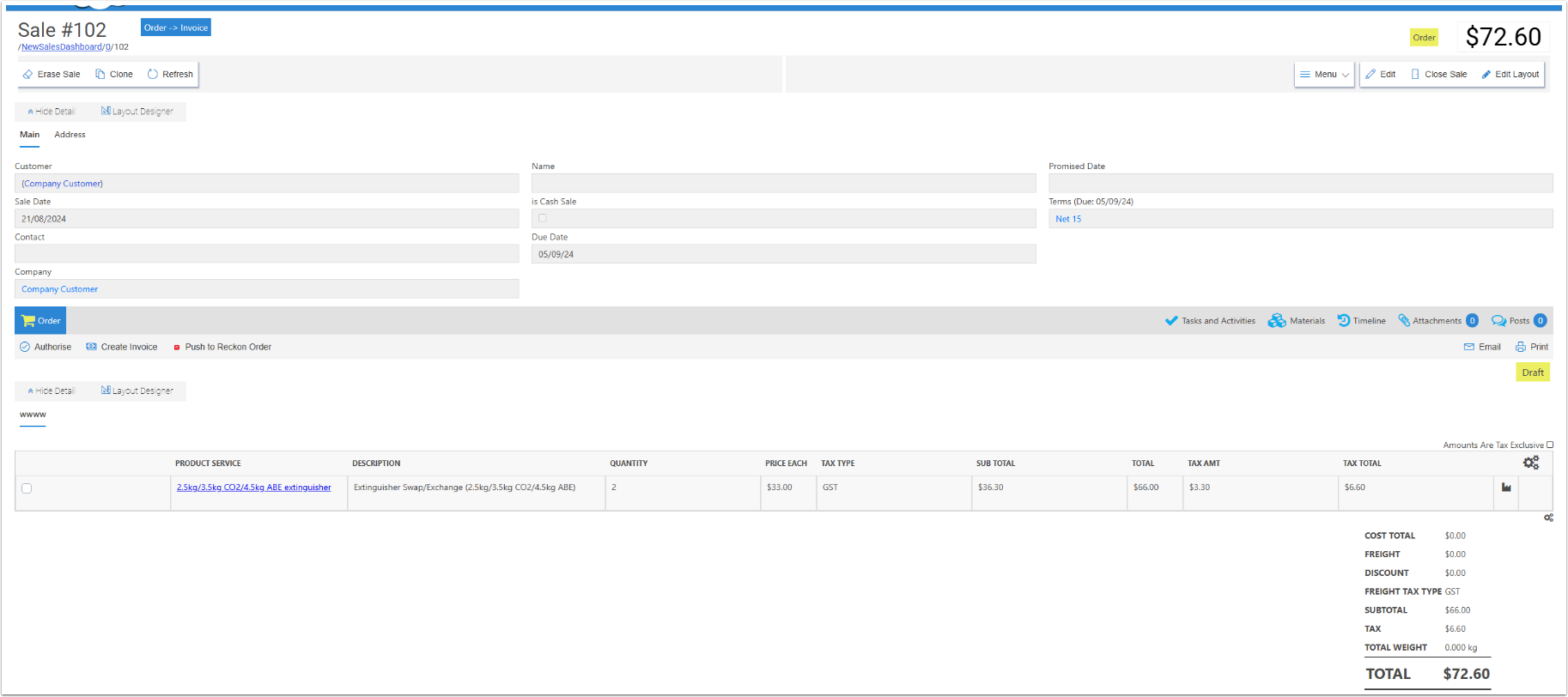Image resolution: width=1568 pixels, height=697 pixels.
Task: Open the Materials panel icon
Action: tap(1277, 321)
